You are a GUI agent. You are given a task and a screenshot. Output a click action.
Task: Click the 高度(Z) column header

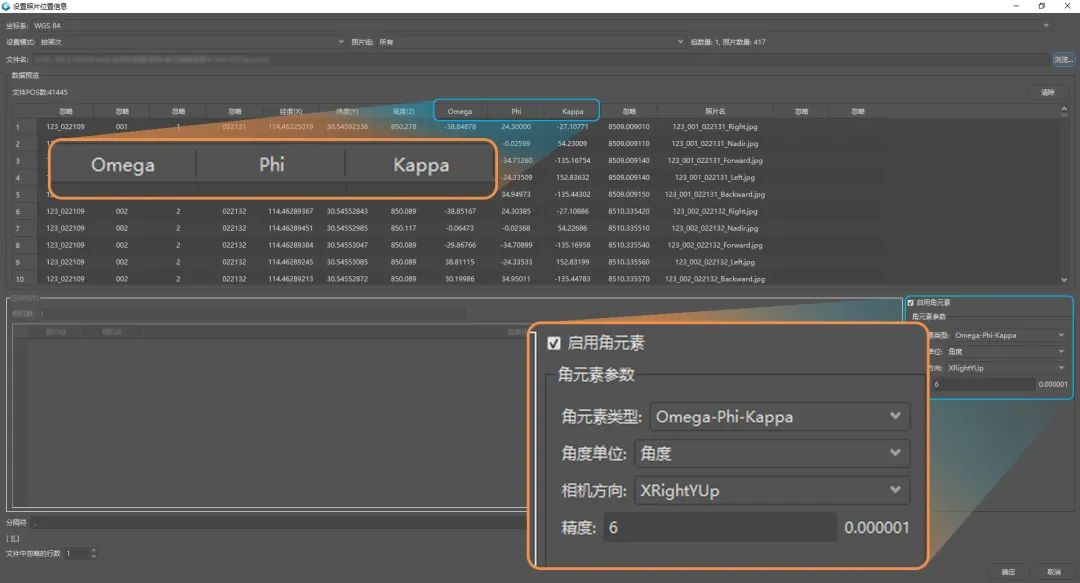coord(404,111)
